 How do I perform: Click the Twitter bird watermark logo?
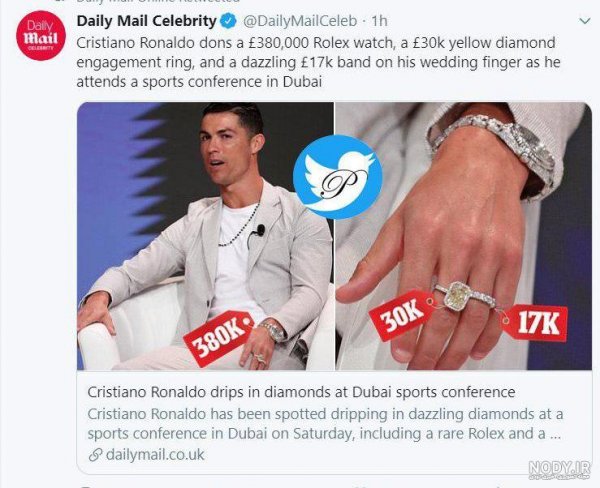click(x=338, y=177)
